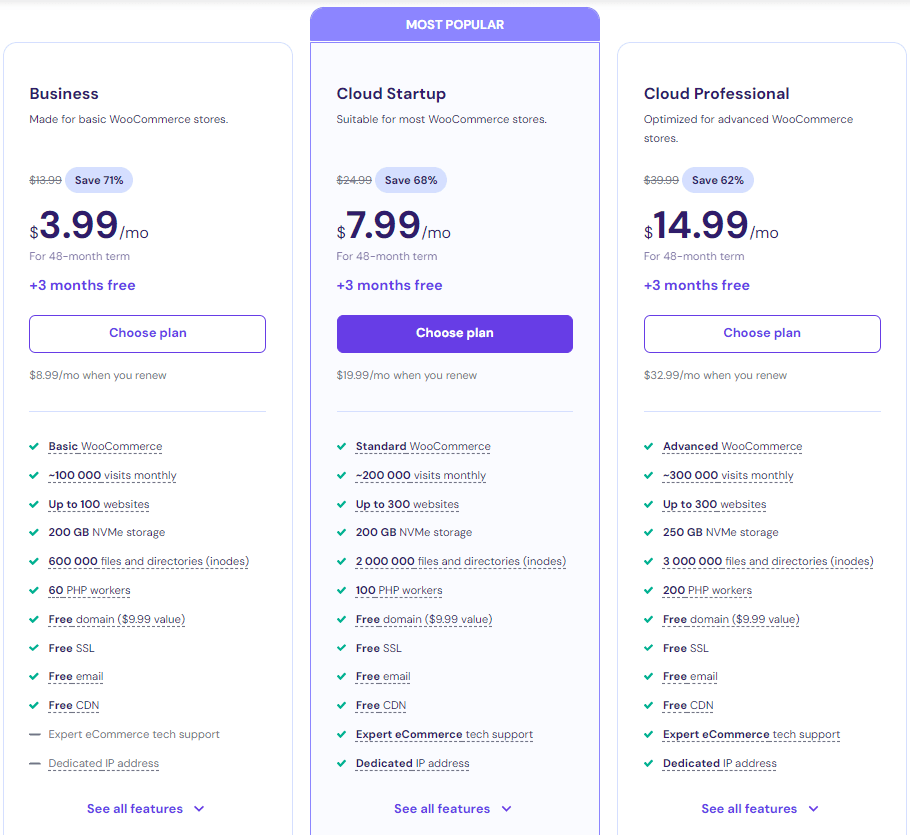Viewport: 910px width, 835px height.
Task: Click 3 000 000 files and directories text
Action: (x=768, y=561)
